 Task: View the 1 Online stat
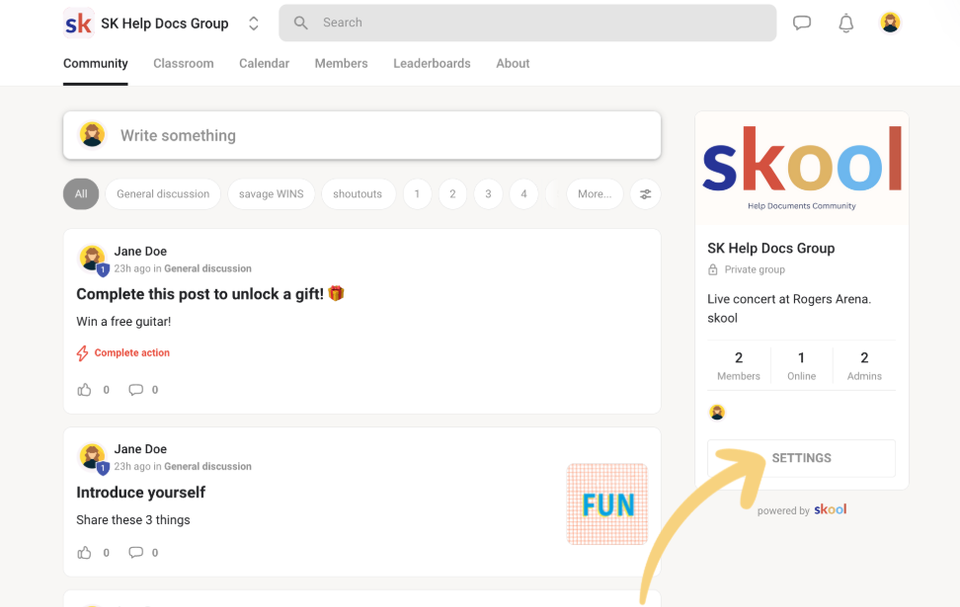(801, 366)
